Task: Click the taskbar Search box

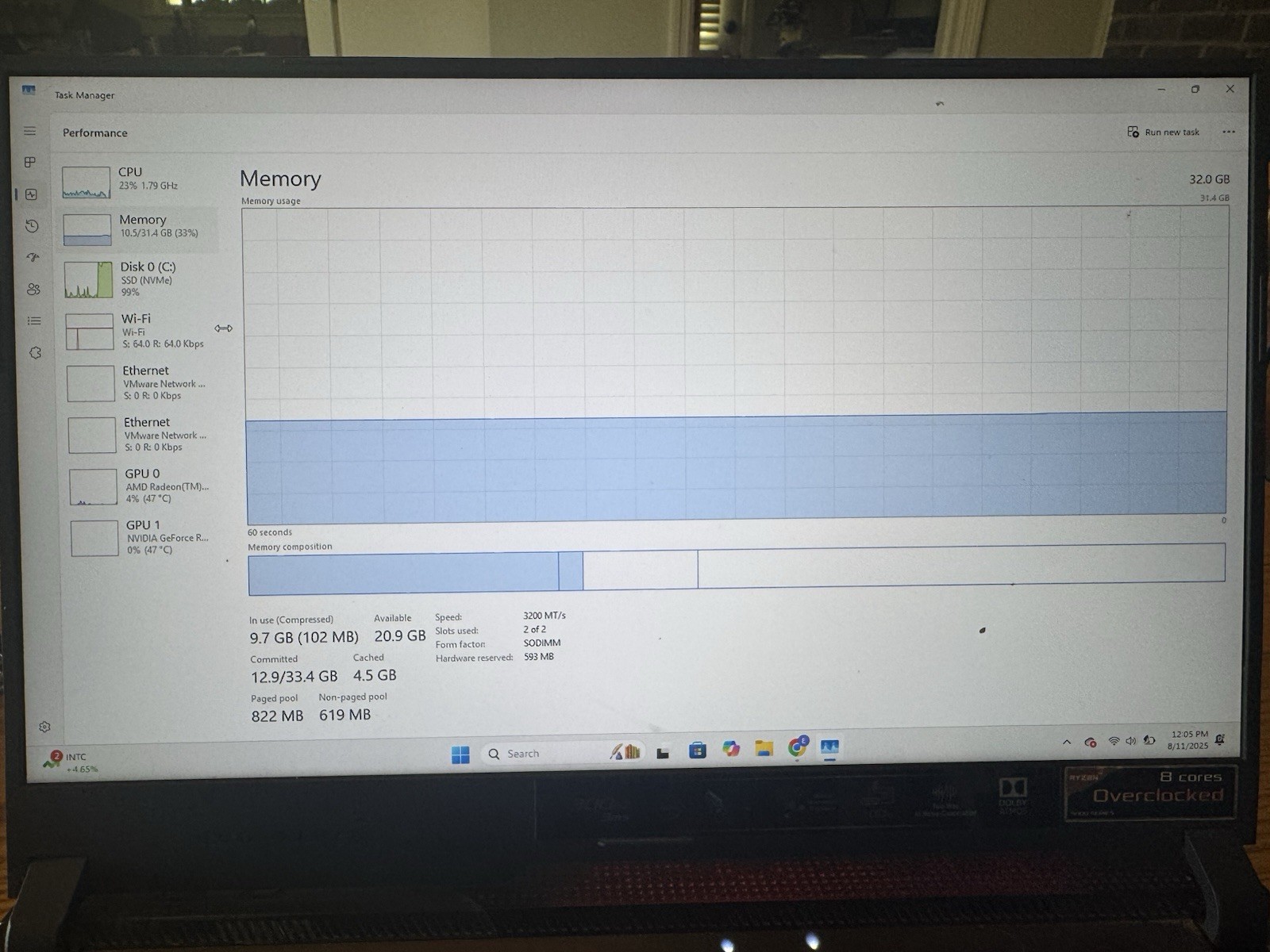Action: 564,753
